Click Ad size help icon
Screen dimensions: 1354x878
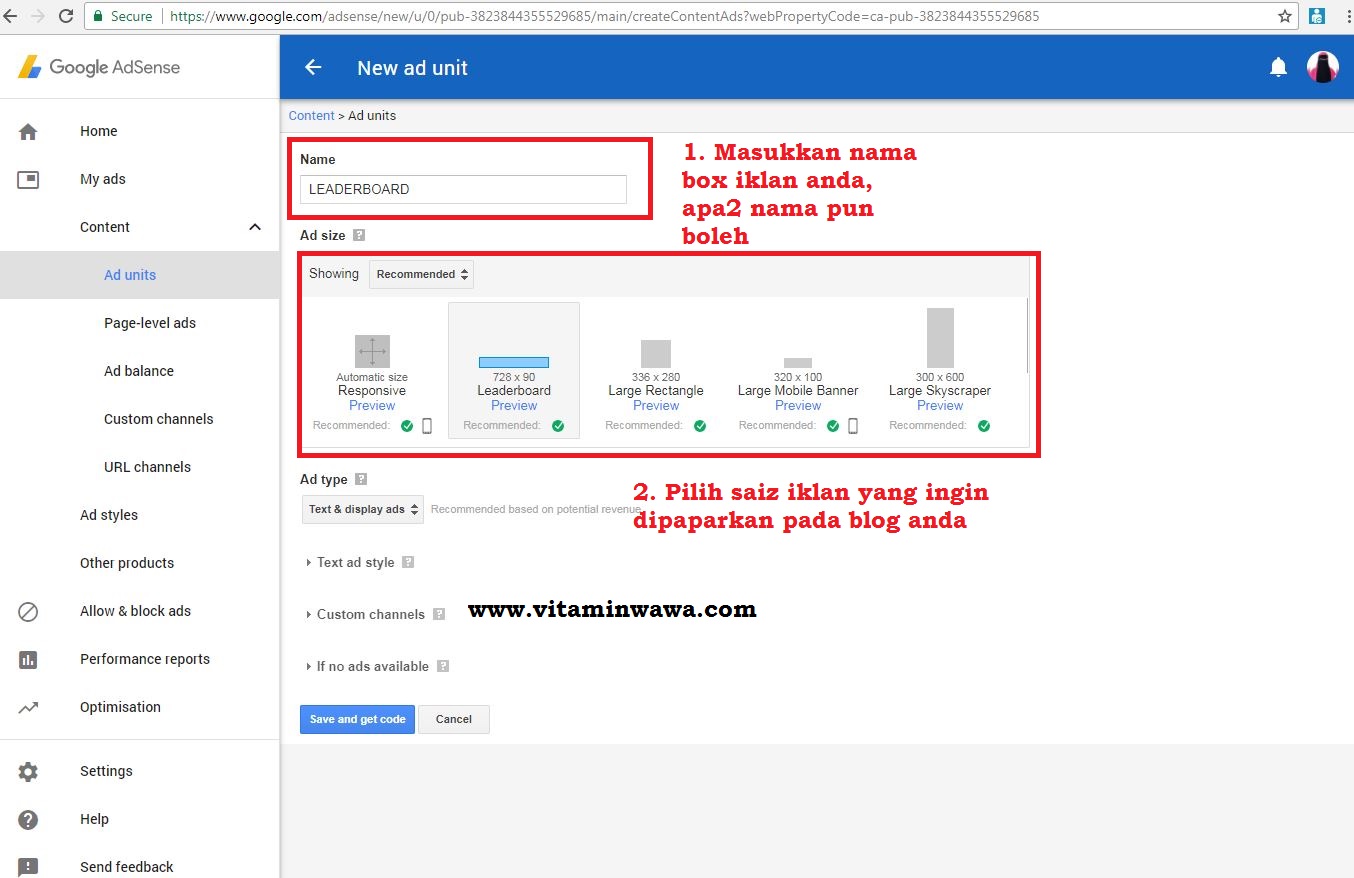(359, 235)
